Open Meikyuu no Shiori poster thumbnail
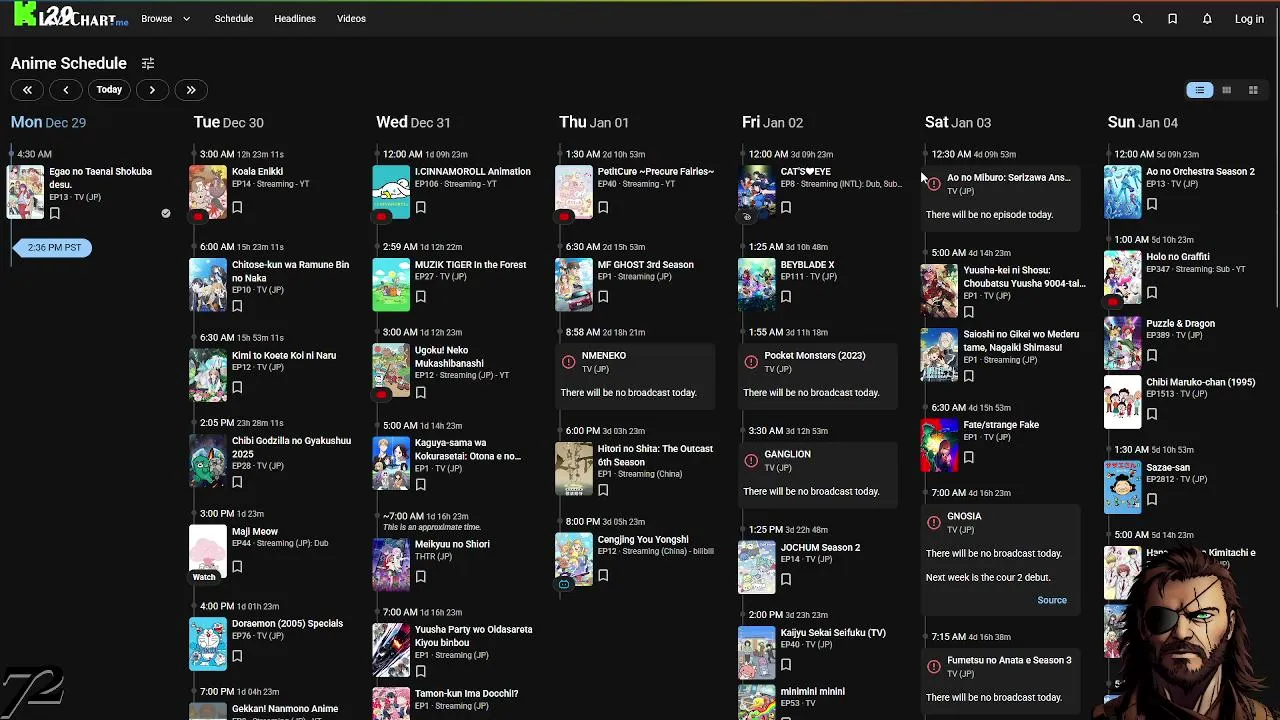This screenshot has width=1280, height=720. pyautogui.click(x=391, y=564)
